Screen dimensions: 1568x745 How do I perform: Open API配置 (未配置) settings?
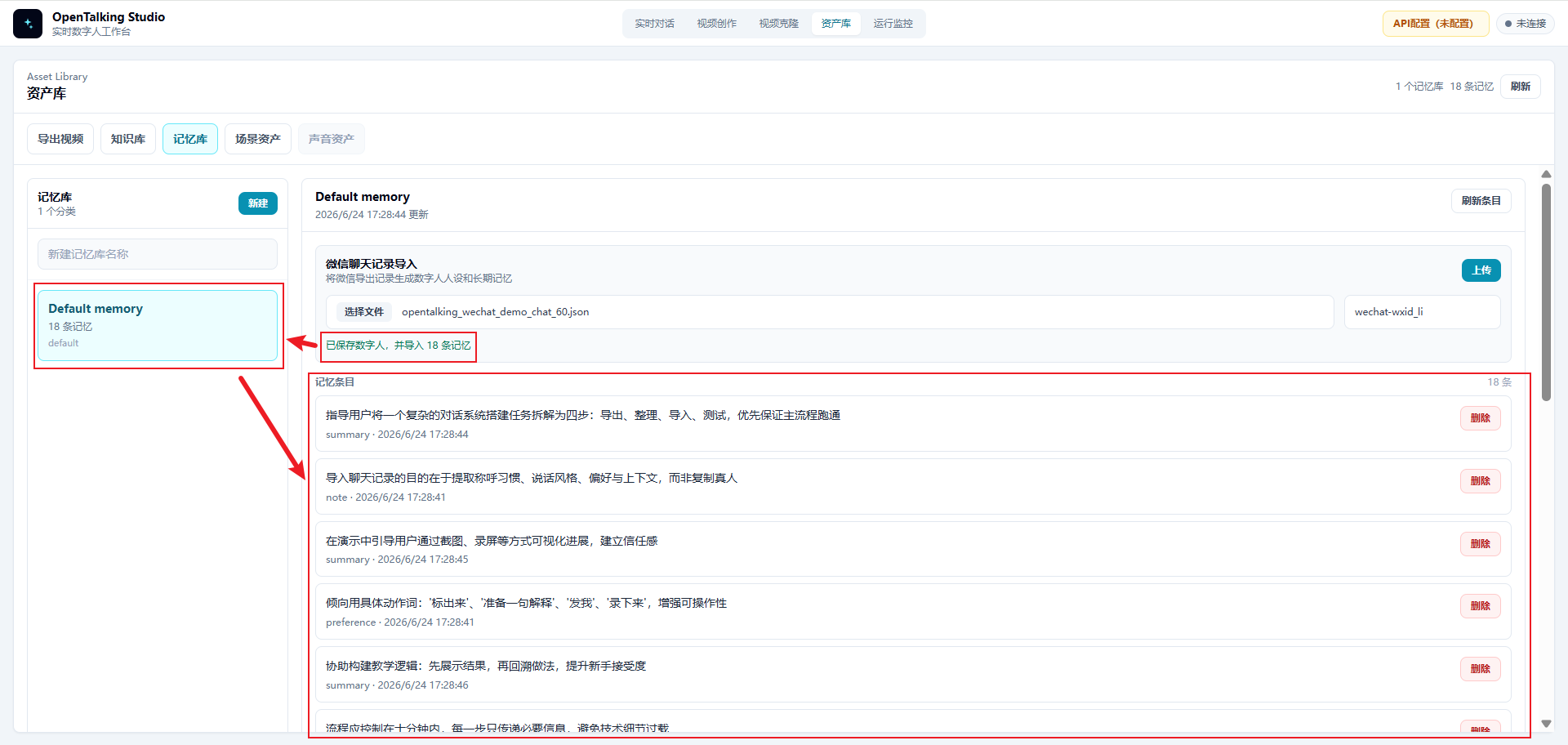click(x=1436, y=24)
